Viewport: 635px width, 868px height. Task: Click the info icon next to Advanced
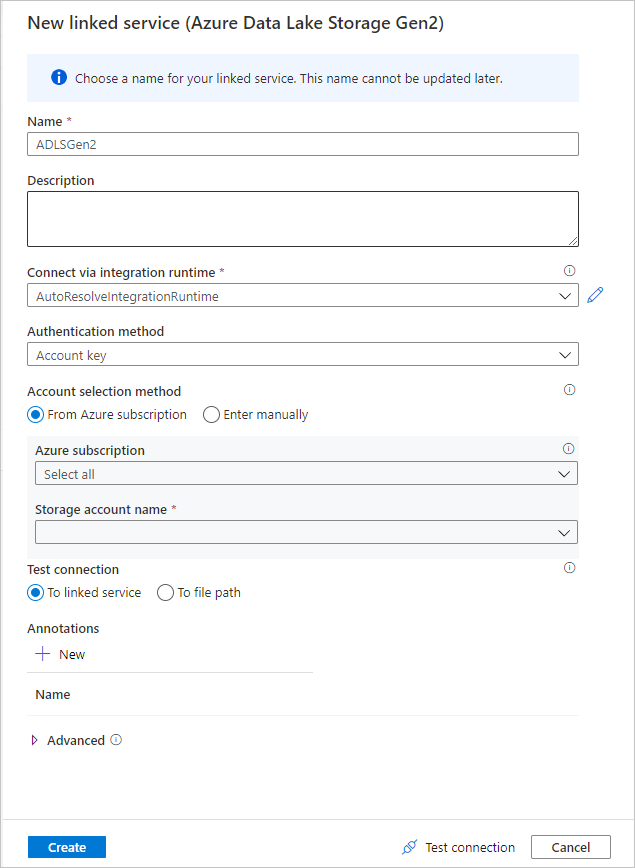coord(115,740)
